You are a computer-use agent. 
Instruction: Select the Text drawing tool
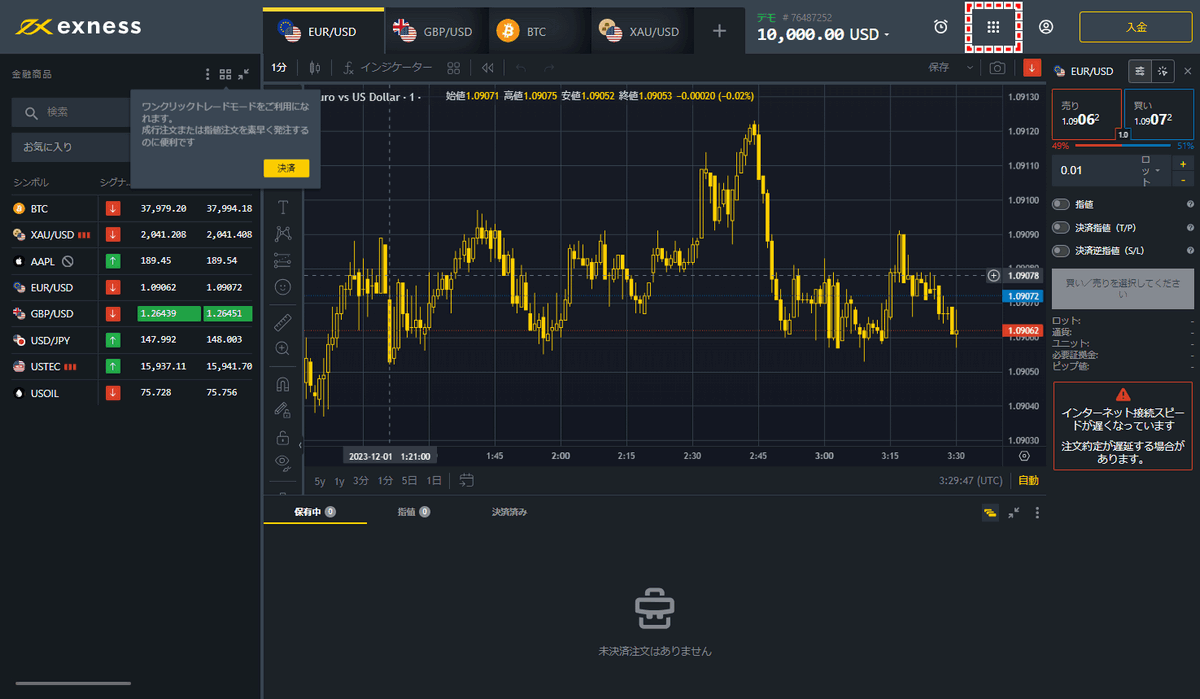[283, 207]
